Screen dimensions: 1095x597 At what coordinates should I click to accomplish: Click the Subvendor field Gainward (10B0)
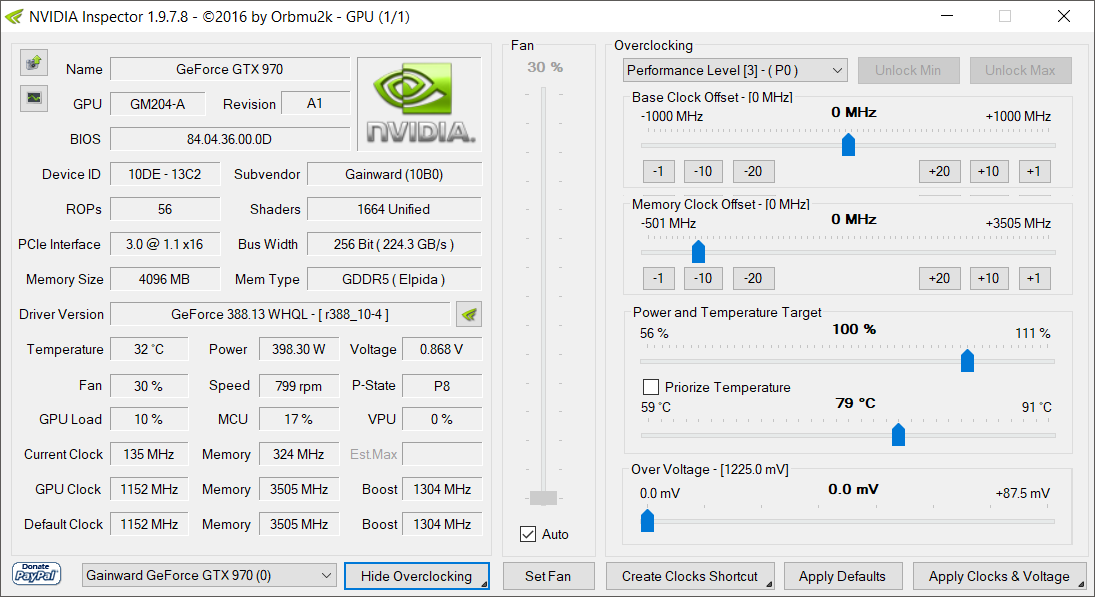pyautogui.click(x=394, y=174)
